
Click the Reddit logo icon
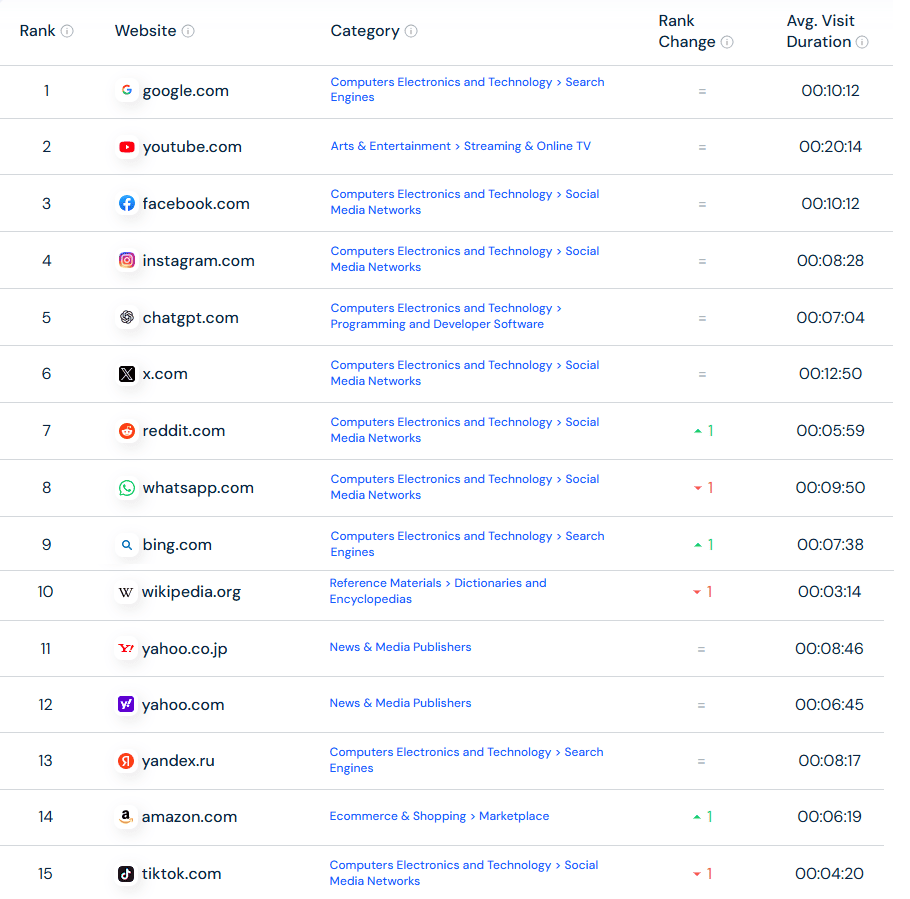[x=127, y=431]
